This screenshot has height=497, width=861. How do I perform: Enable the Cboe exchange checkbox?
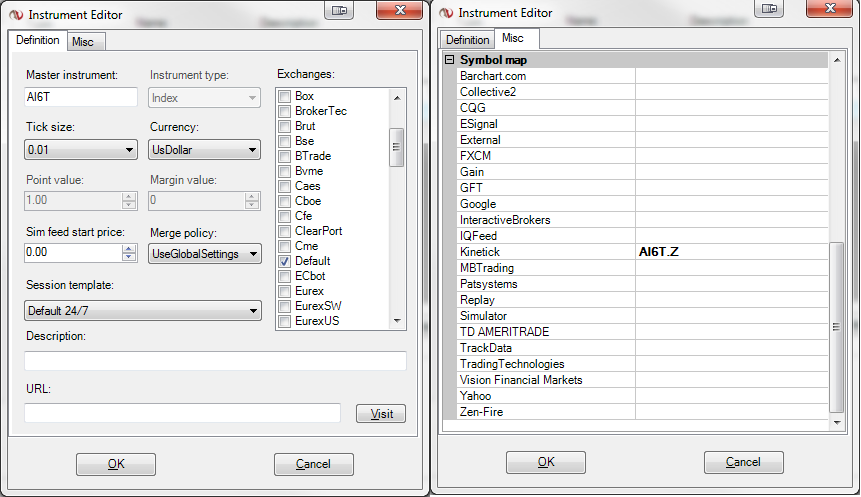[x=284, y=202]
